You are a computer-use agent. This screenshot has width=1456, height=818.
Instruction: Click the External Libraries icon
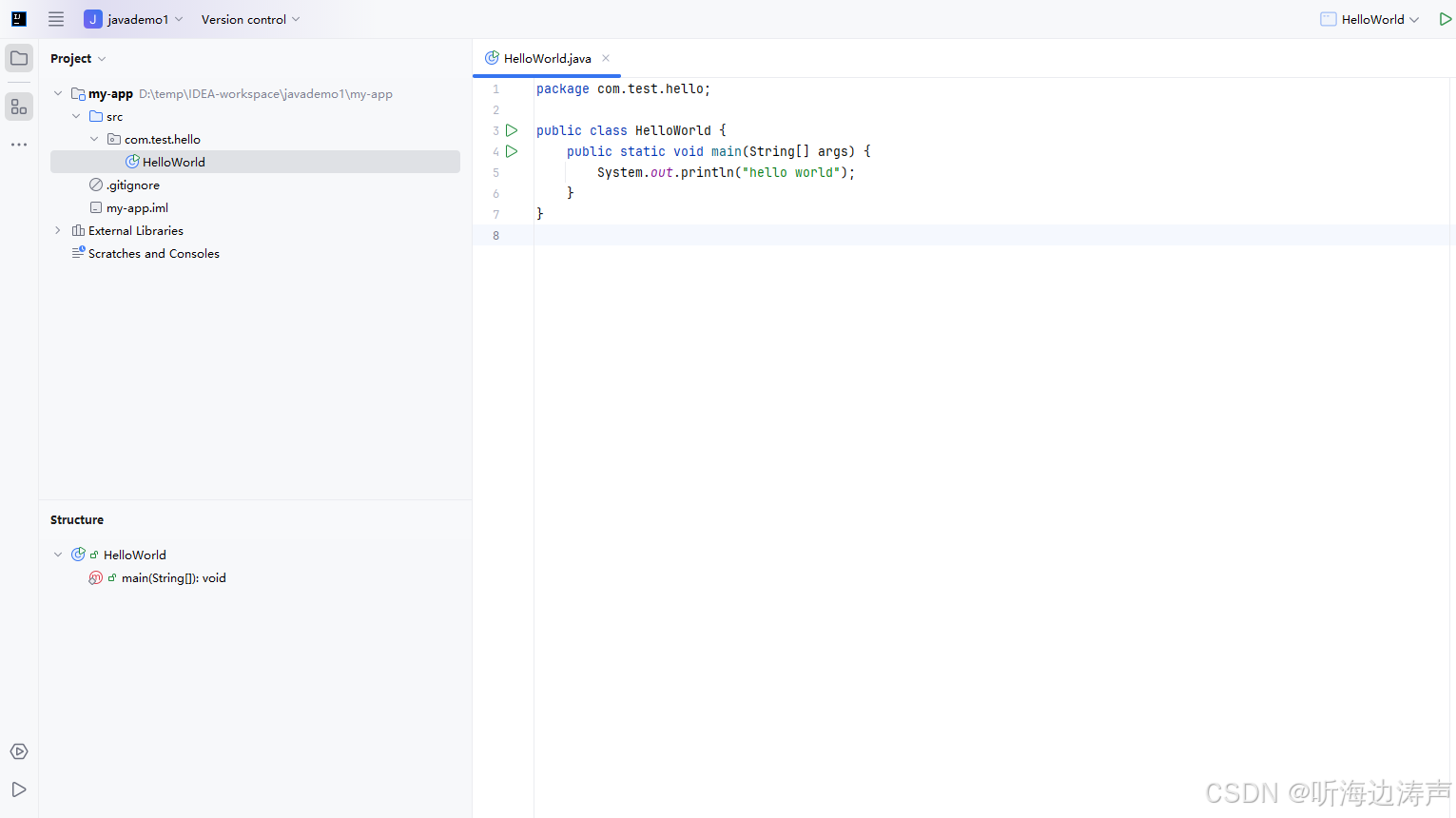pyautogui.click(x=78, y=230)
